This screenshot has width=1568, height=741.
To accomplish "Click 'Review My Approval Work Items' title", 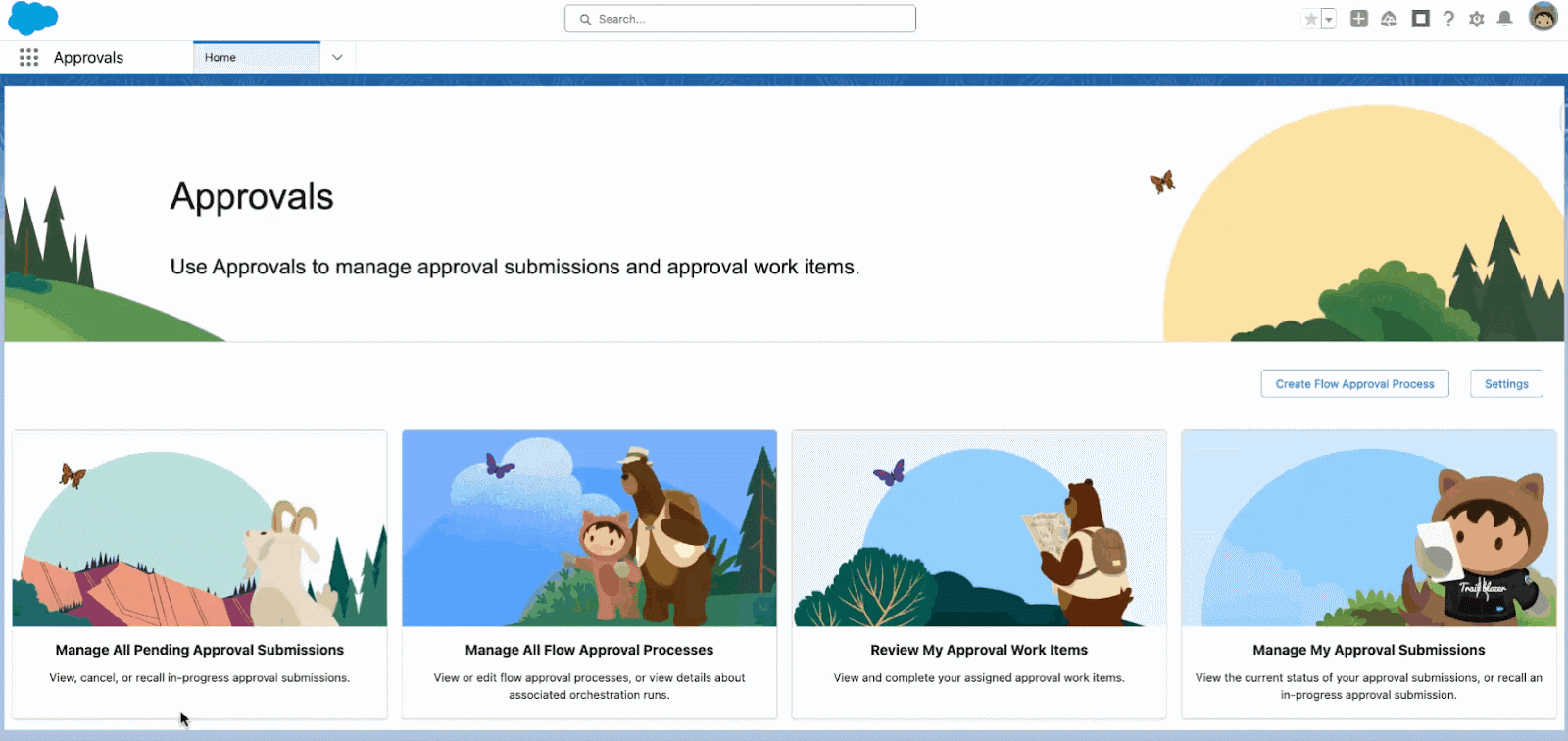I will [x=979, y=650].
